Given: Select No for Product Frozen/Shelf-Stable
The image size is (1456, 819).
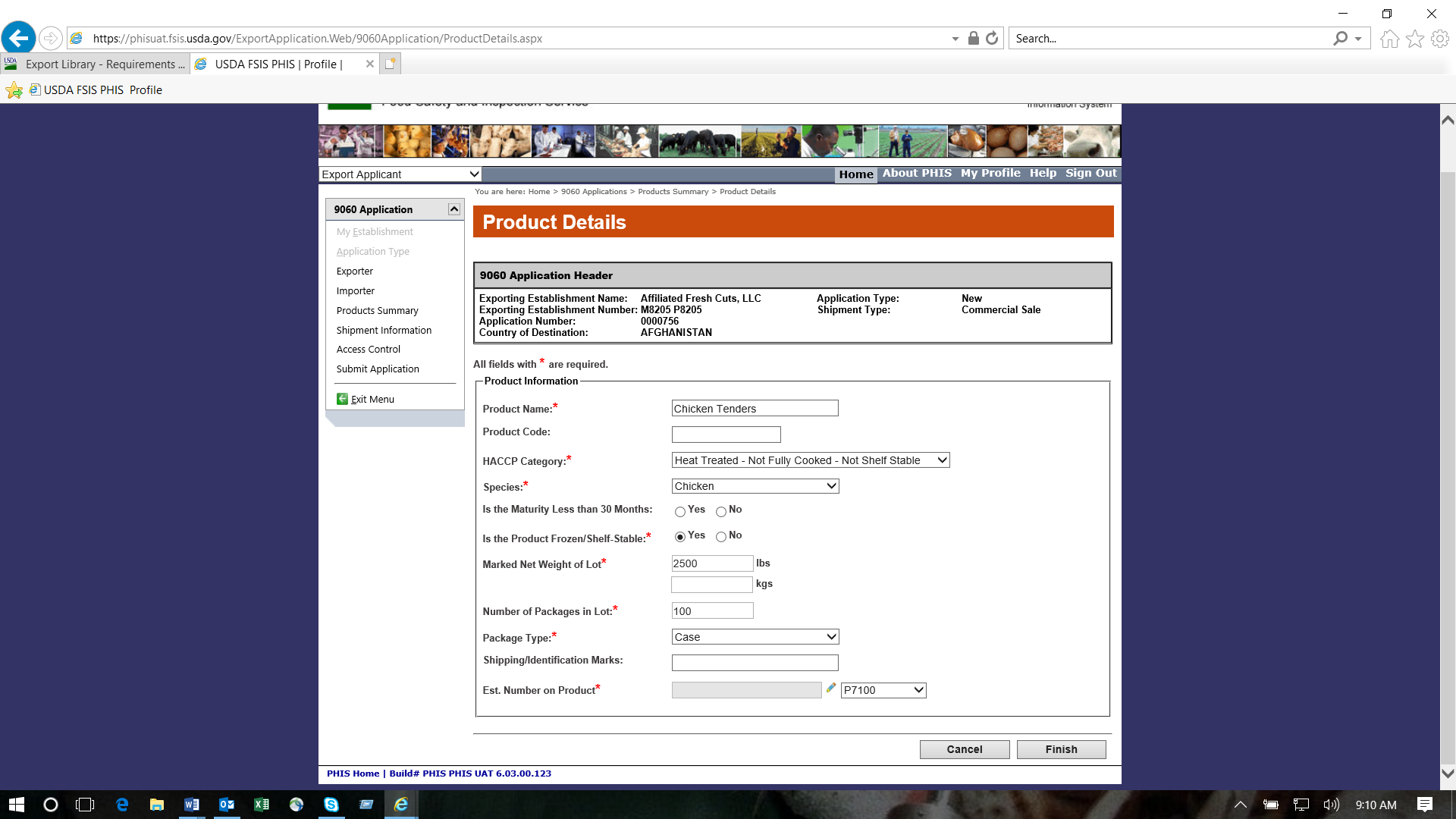Looking at the screenshot, I should coord(721,537).
